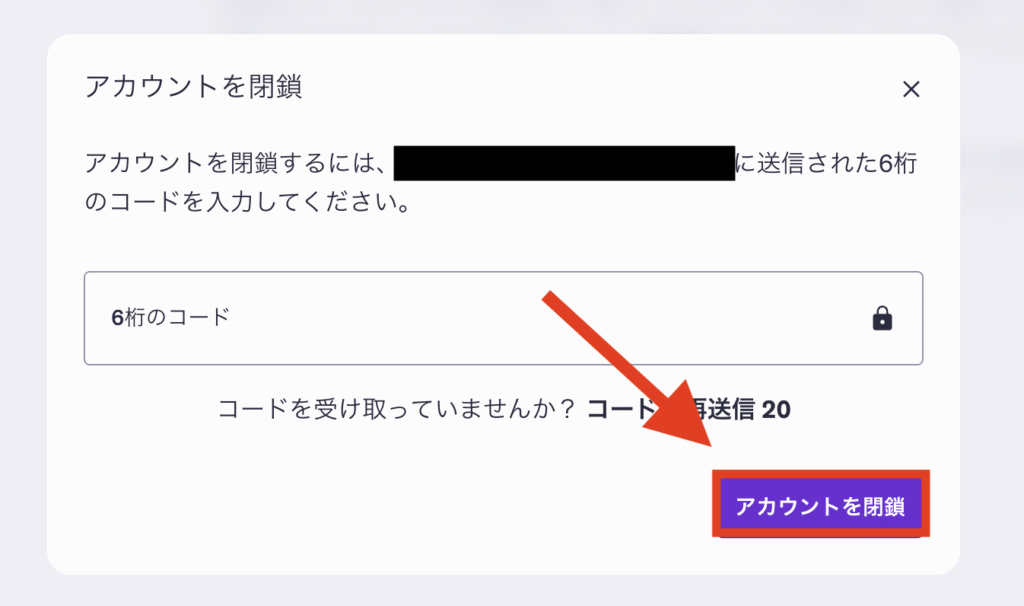Click the red arrow's tail end
Viewport: 1024px width, 606px height.
551,299
